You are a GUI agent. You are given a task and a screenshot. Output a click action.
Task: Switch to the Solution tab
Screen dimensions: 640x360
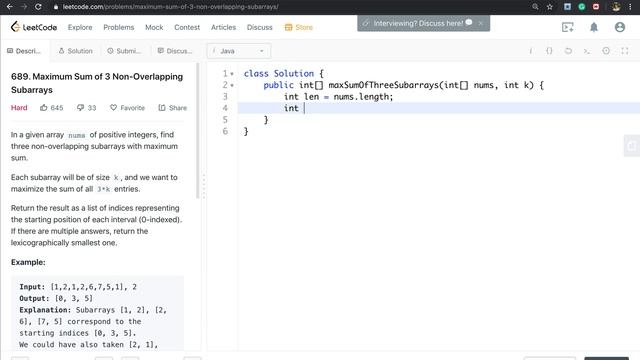[76, 51]
